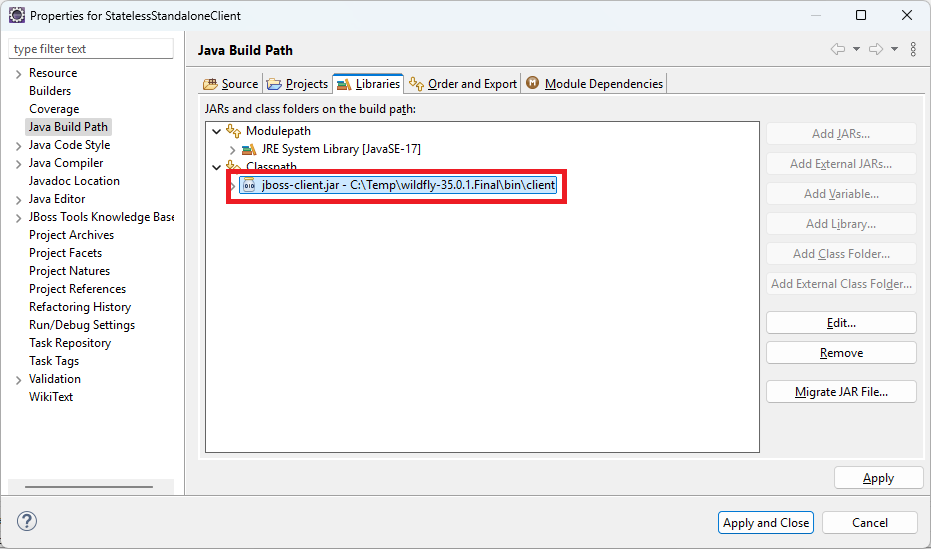Select Project Facets in the sidebar
Screen dimensions: 931x549
coord(65,253)
